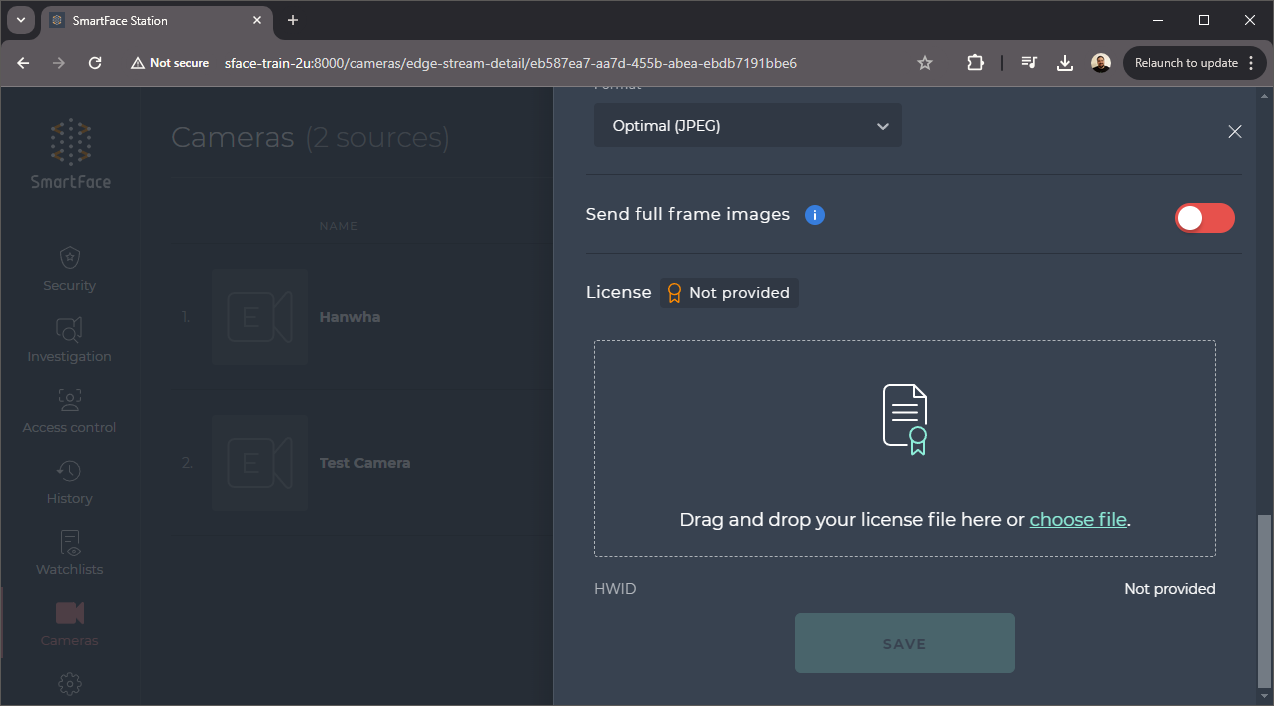The height and width of the screenshot is (706, 1274).
Task: Click the SmartFace logo
Action: [70, 154]
